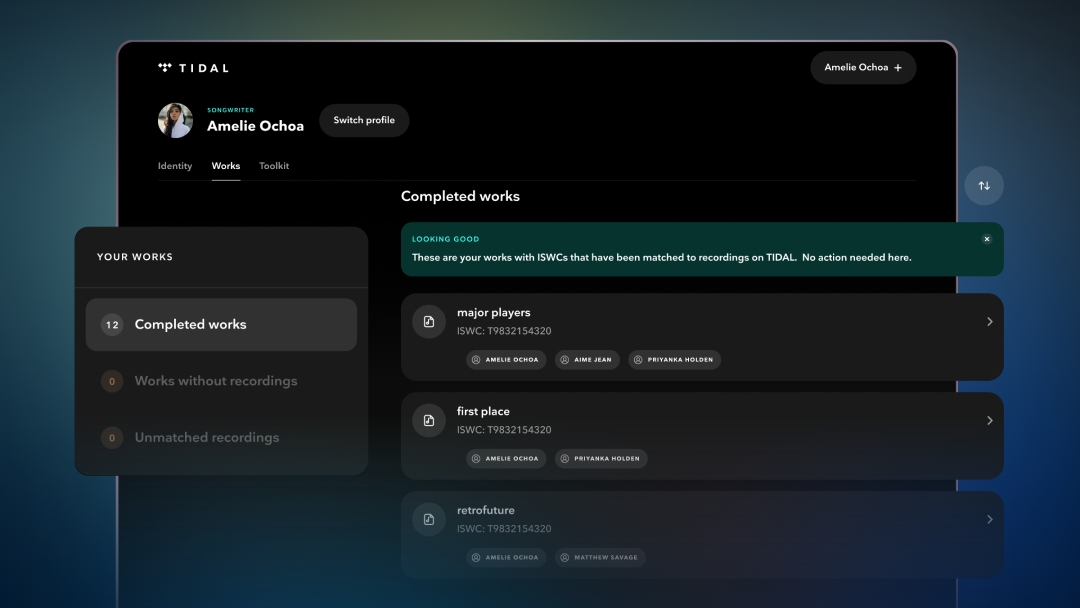Open the Toolkit tab

tap(274, 165)
